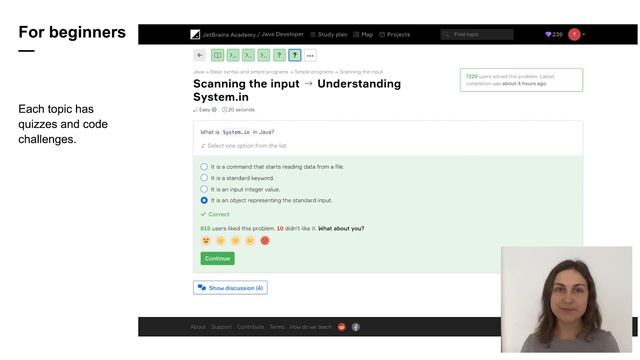Open the Projects menu item
The width and height of the screenshot is (640, 360).
point(395,35)
